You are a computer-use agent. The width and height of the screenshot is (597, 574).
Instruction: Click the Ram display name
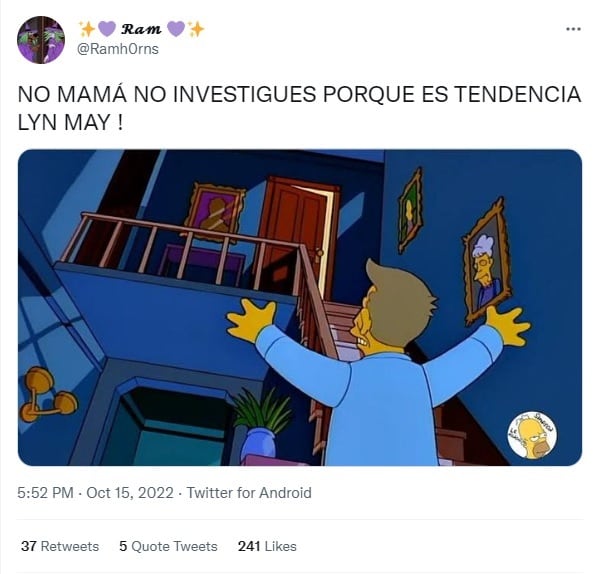141,29
